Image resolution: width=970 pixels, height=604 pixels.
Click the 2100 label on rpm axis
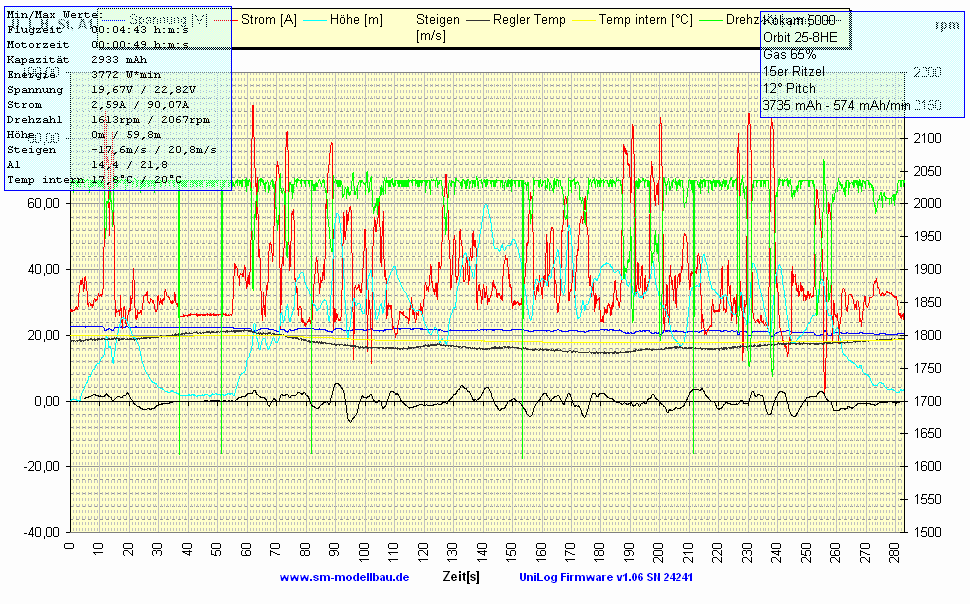[x=927, y=138]
